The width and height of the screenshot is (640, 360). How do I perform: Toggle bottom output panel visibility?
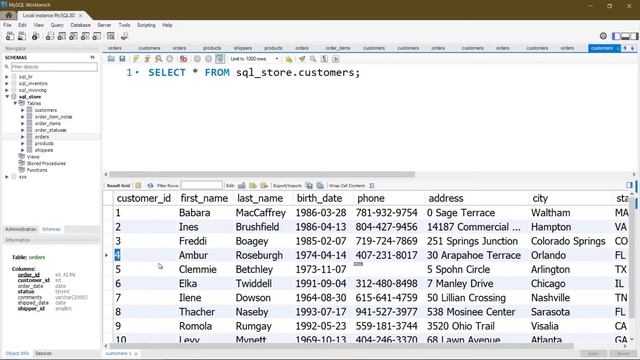point(625,36)
